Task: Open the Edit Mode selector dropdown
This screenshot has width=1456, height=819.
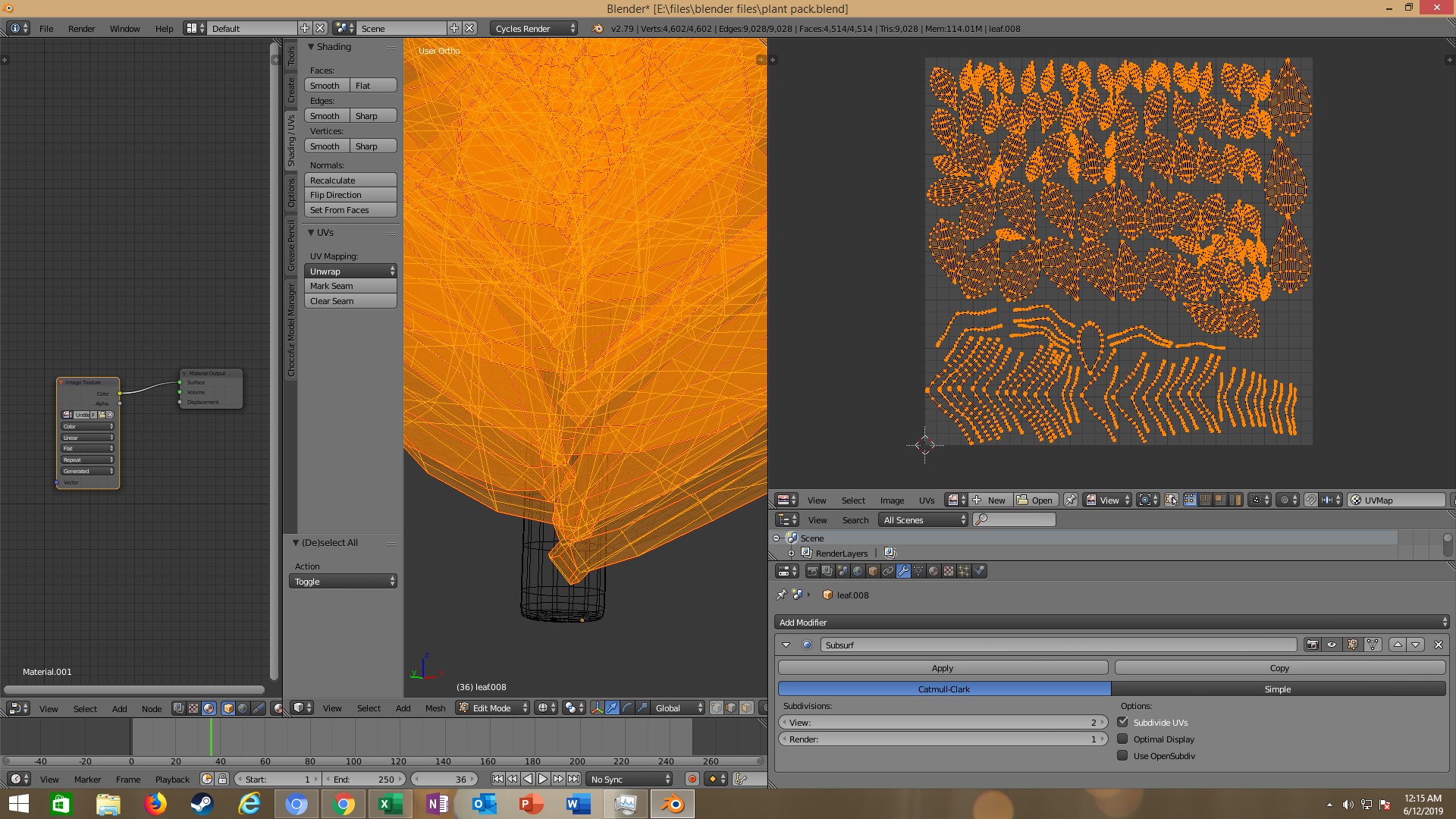Action: pos(494,708)
